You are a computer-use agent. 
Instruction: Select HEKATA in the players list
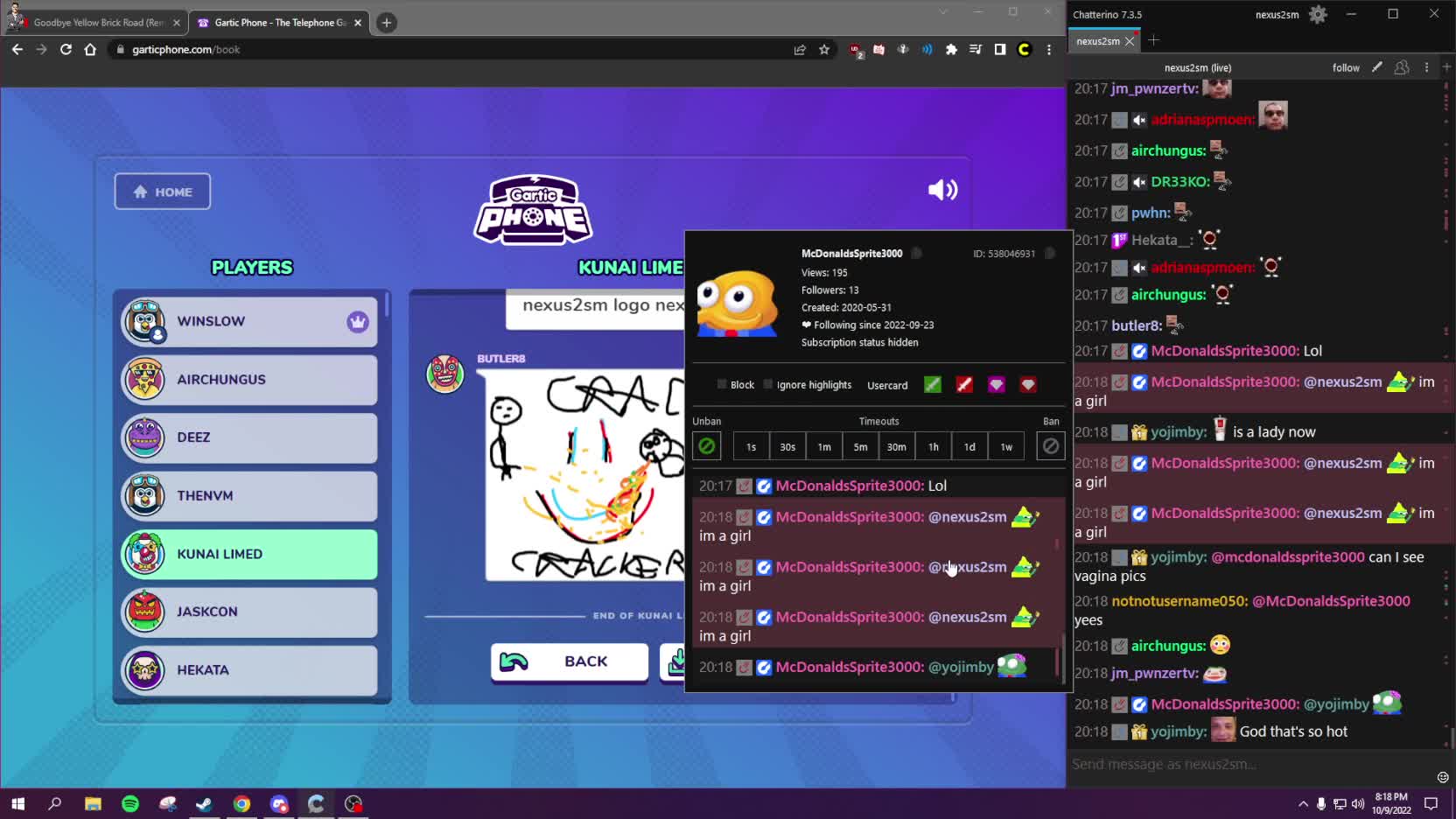(x=249, y=670)
